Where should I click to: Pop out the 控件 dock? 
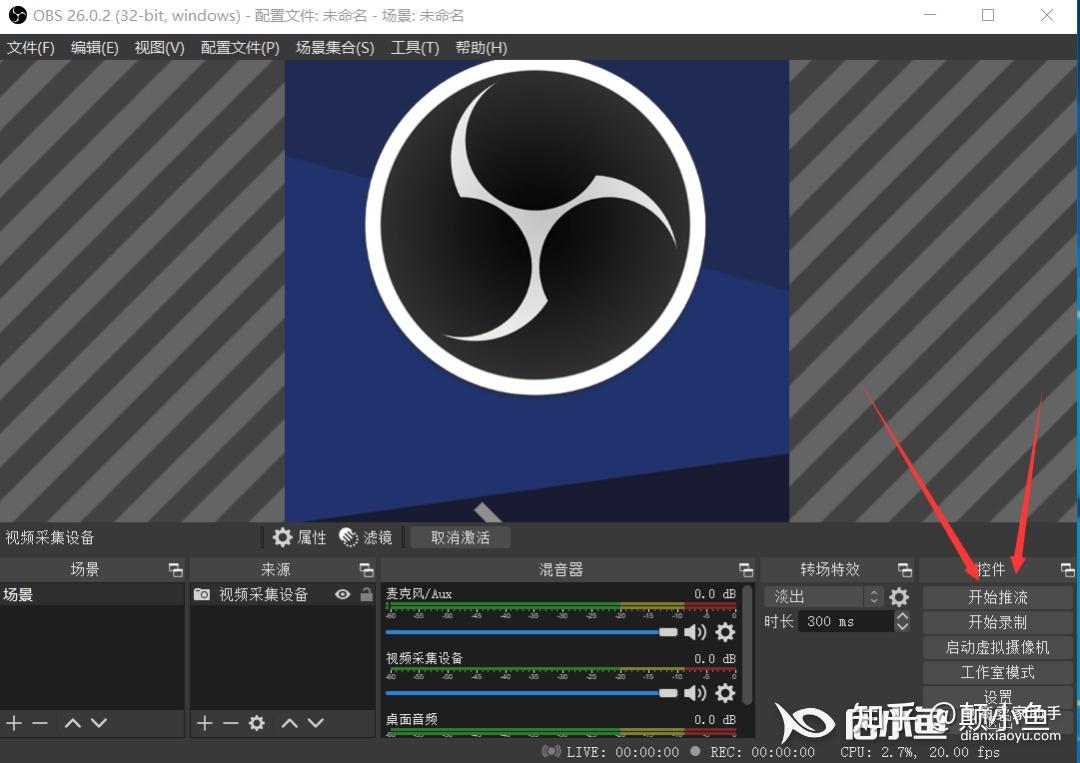pyautogui.click(x=1068, y=569)
